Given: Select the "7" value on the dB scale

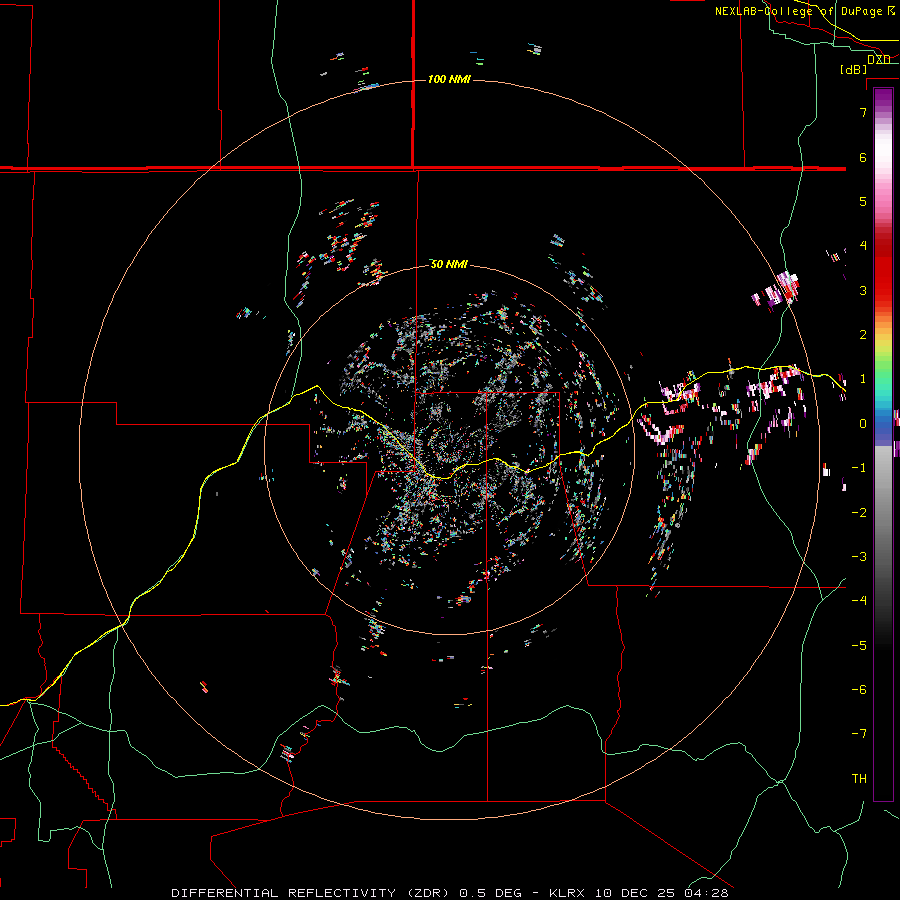Looking at the screenshot, I should (863, 112).
